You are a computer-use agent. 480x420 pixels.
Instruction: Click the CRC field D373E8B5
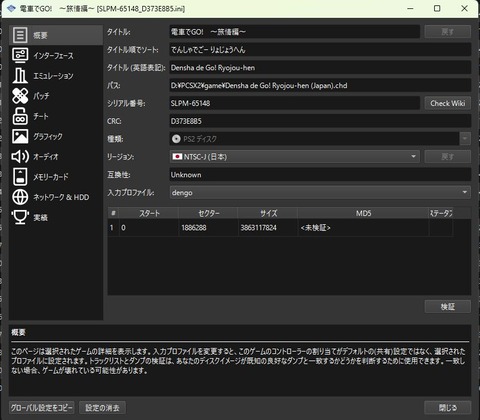(320, 121)
